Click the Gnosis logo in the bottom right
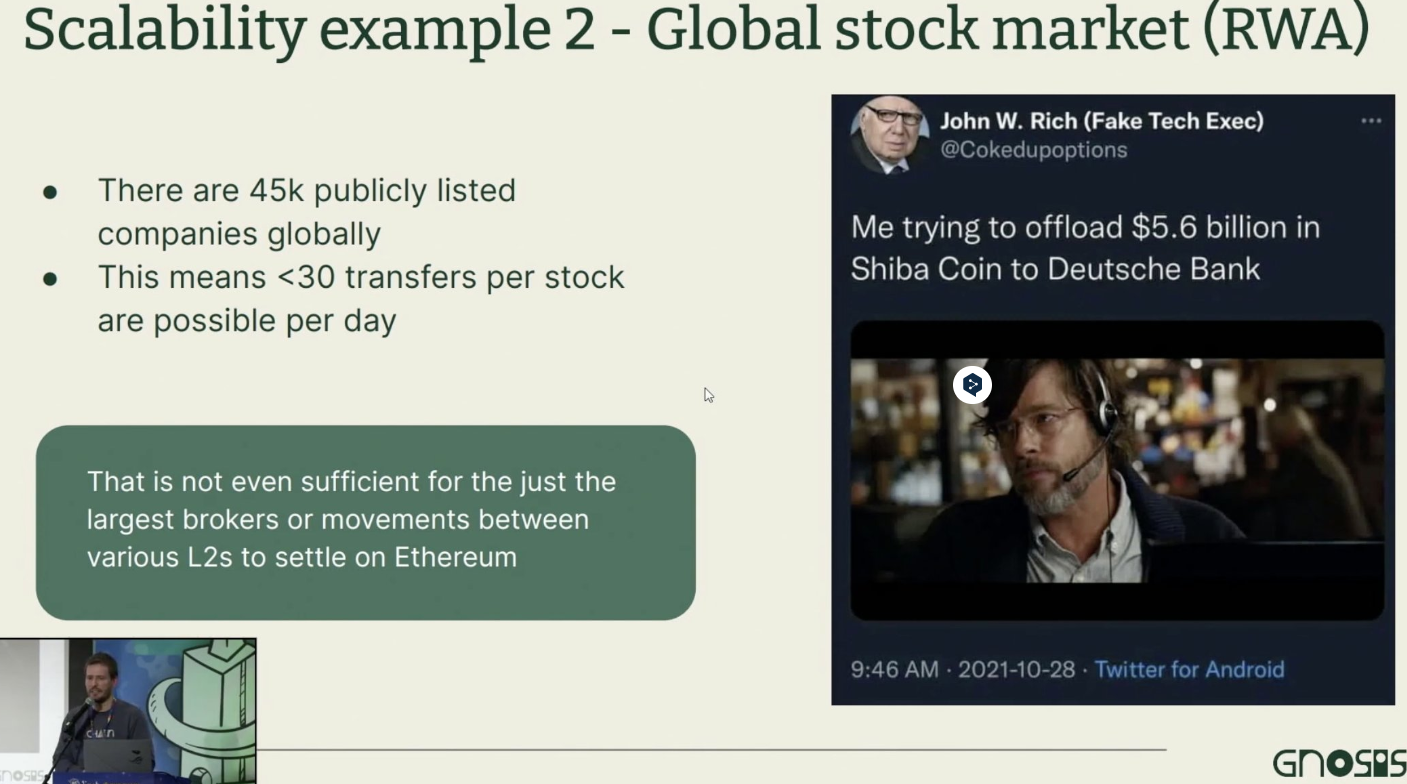Image resolution: width=1407 pixels, height=784 pixels. pyautogui.click(x=1339, y=764)
